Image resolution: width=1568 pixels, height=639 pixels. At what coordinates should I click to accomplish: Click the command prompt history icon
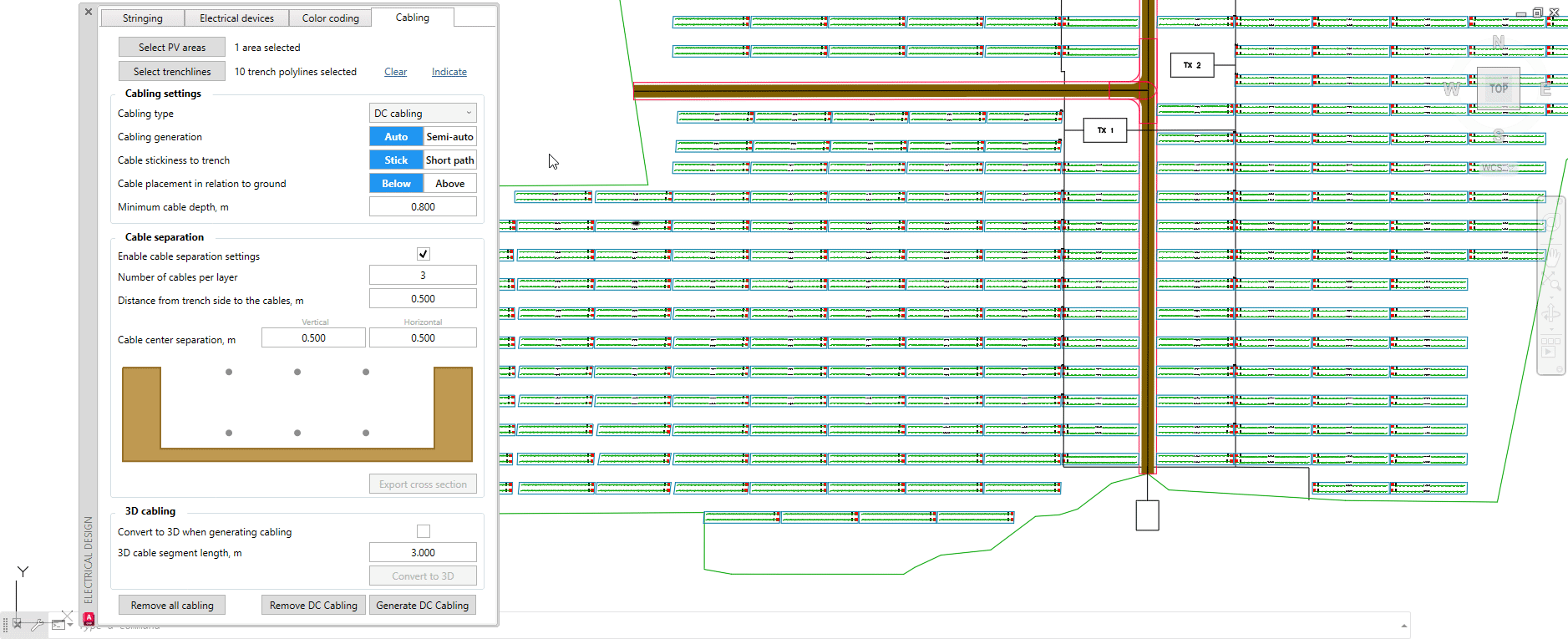point(58,624)
